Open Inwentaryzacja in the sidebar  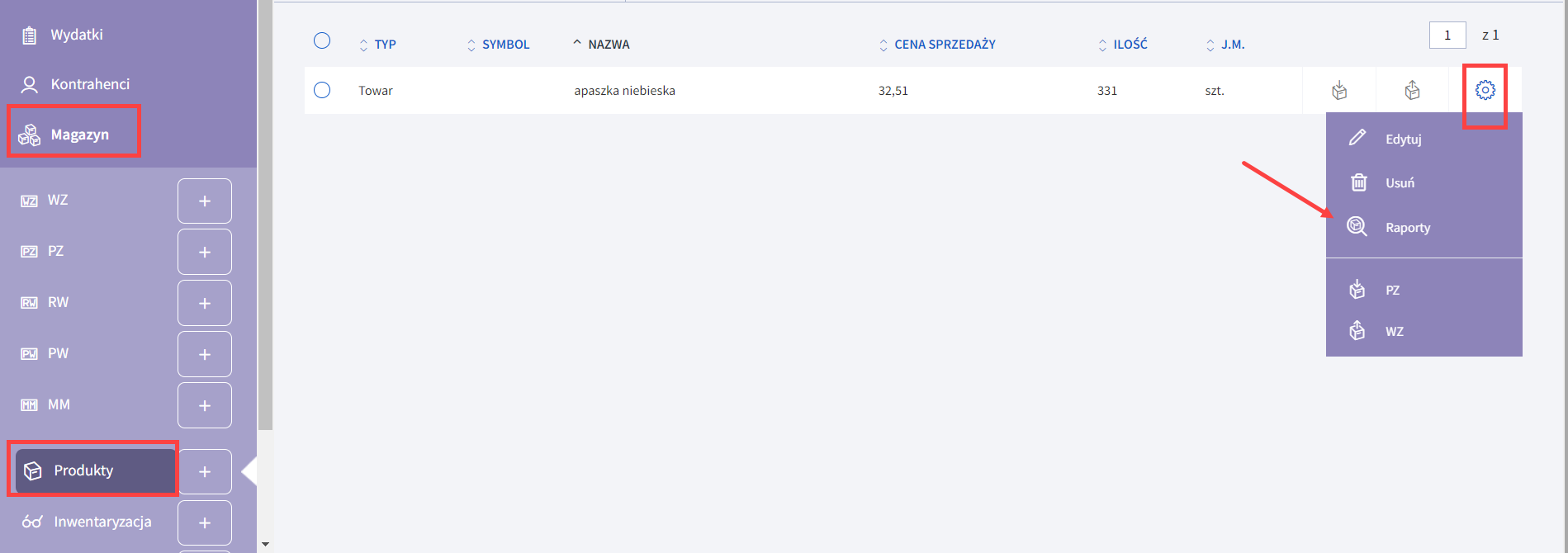102,522
